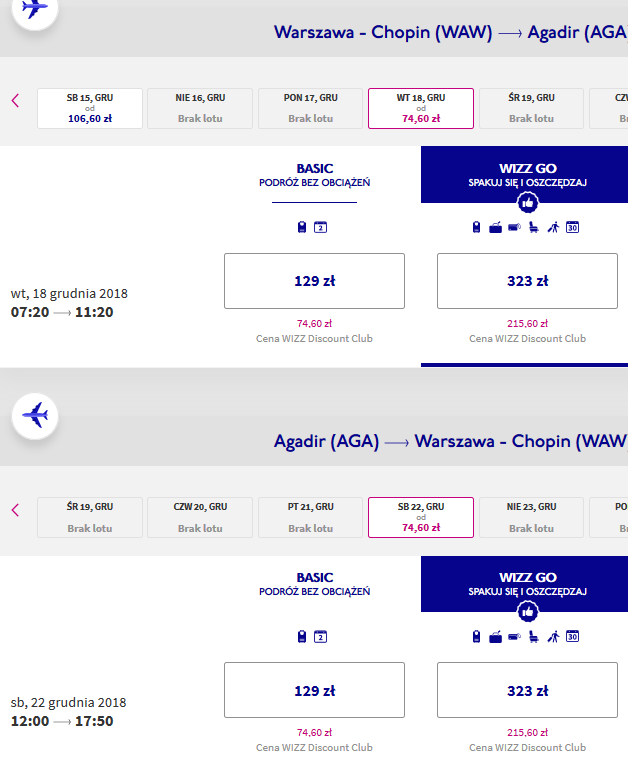Click return 74,60 zł Discount Club price

[x=314, y=732]
